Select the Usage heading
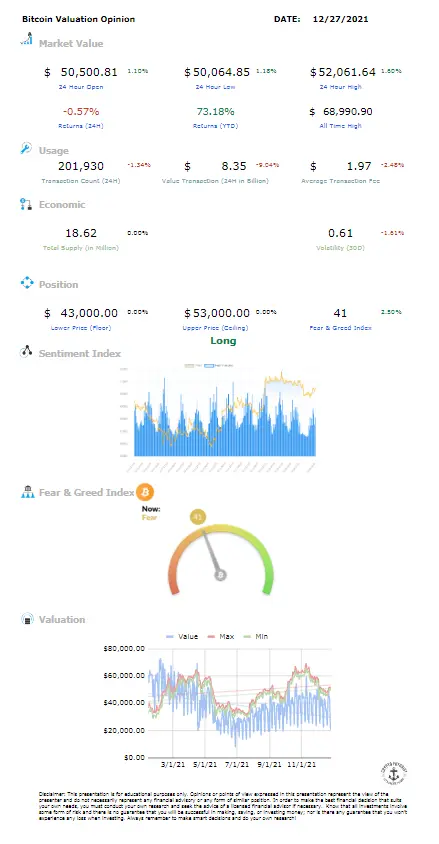This screenshot has width=439, height=844. 54,151
